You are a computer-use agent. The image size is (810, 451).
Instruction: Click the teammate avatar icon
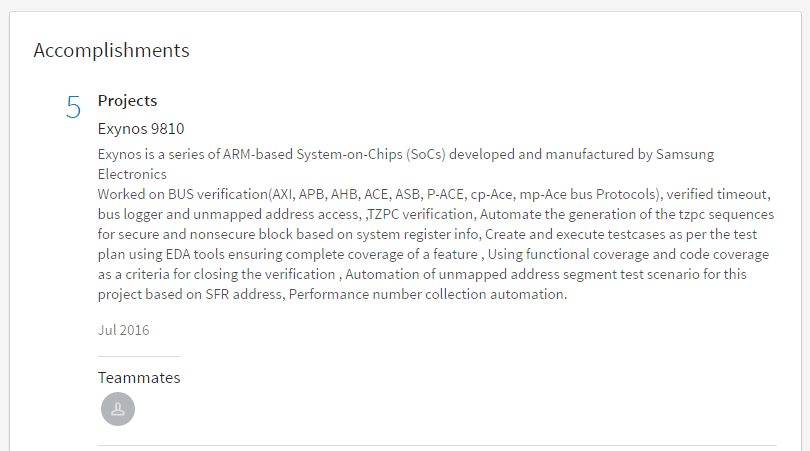(118, 409)
